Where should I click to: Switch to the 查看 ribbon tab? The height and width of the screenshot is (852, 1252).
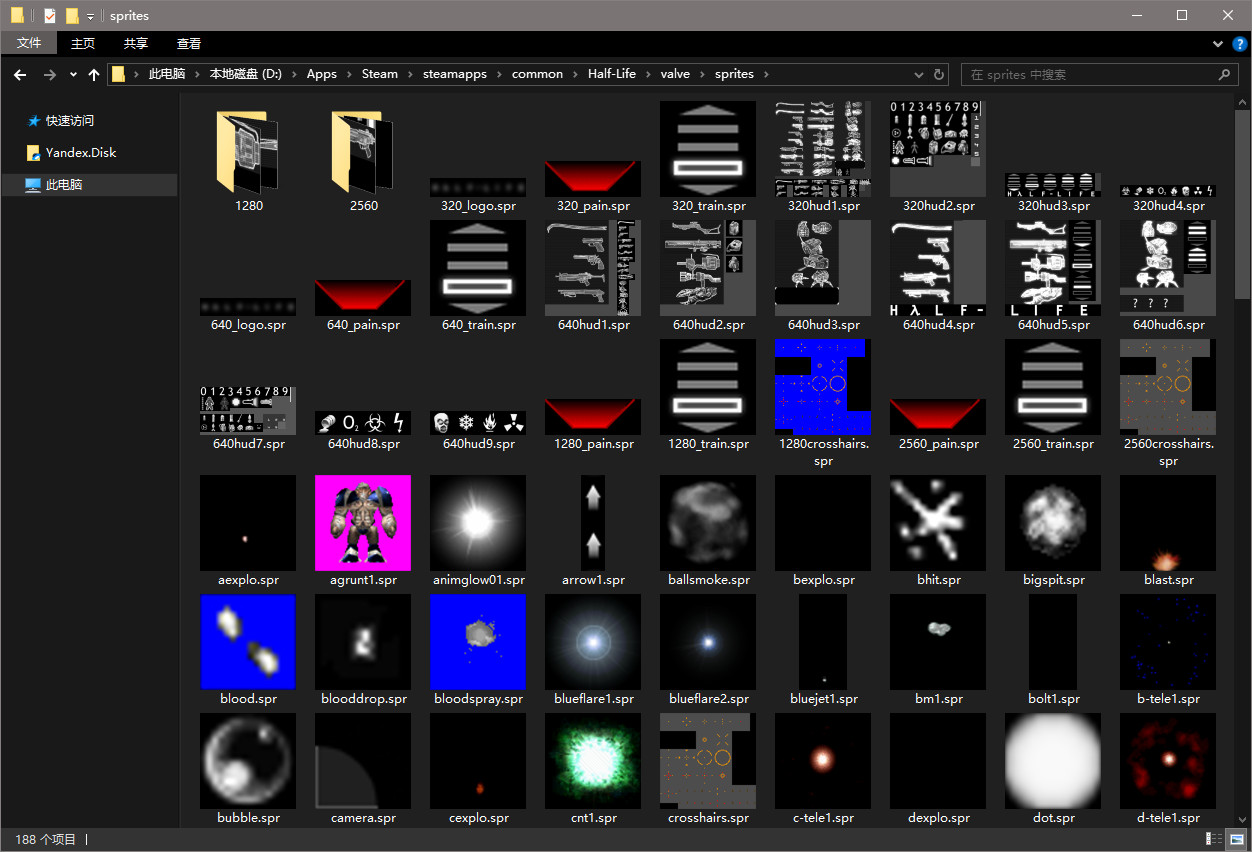(x=188, y=43)
